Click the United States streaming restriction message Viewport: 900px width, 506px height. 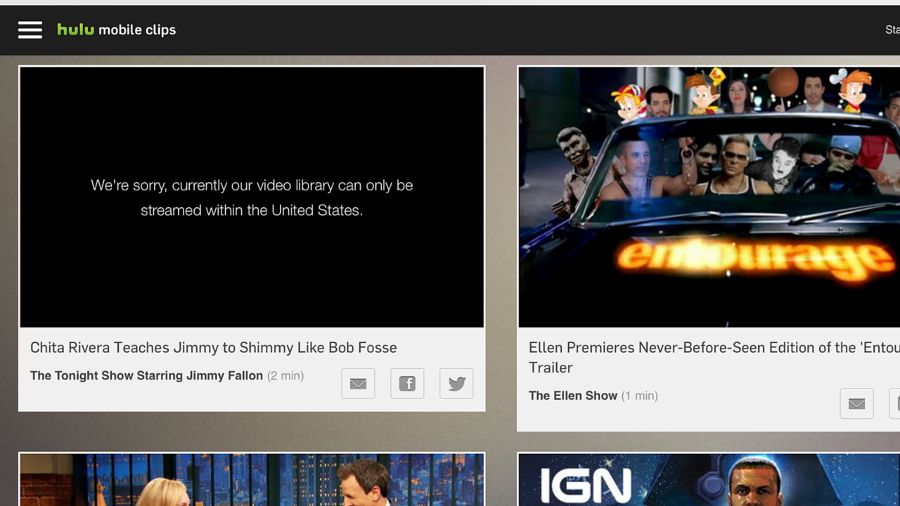[x=252, y=198]
